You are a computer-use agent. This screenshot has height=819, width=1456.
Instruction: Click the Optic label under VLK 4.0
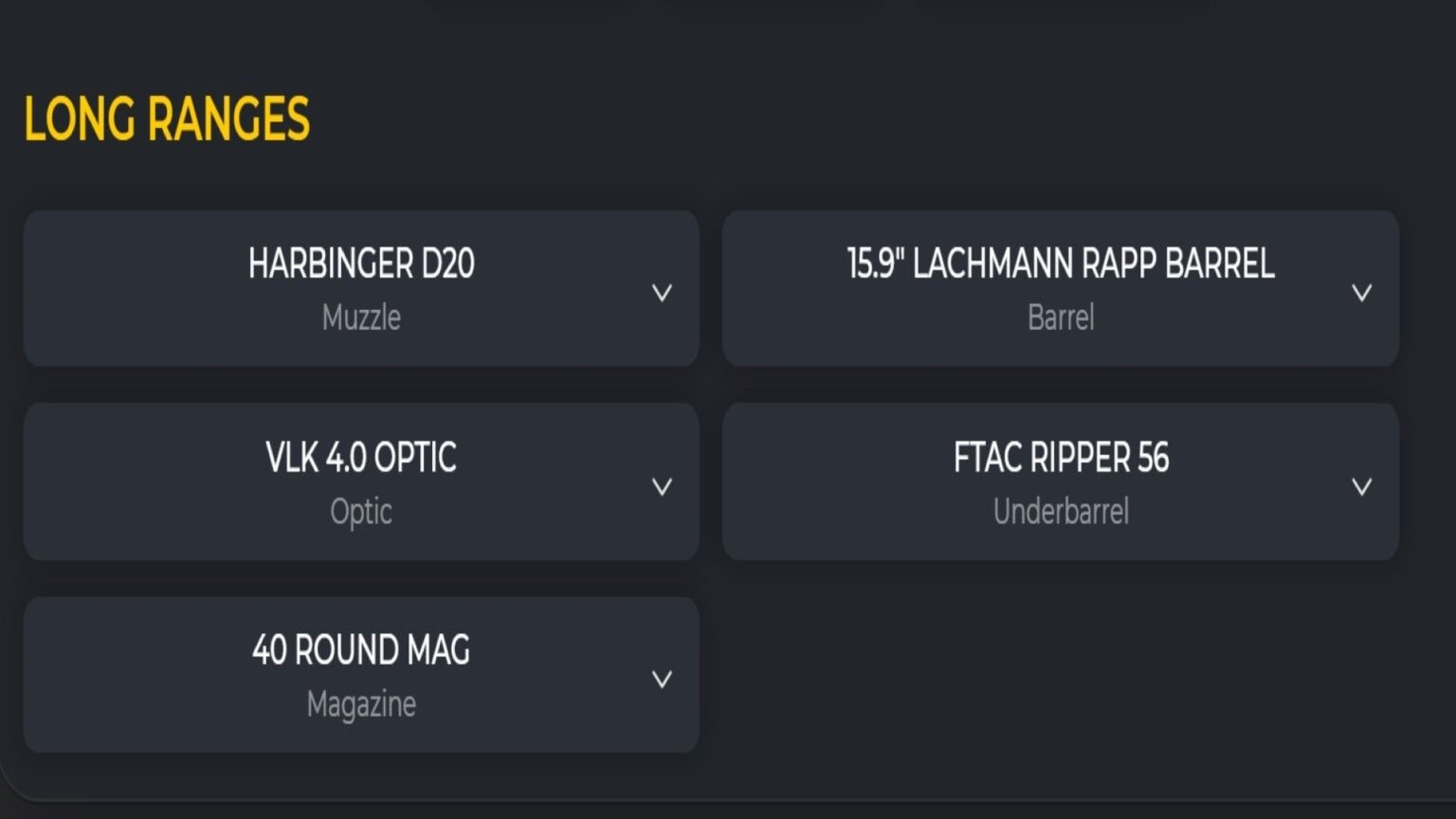pyautogui.click(x=361, y=512)
